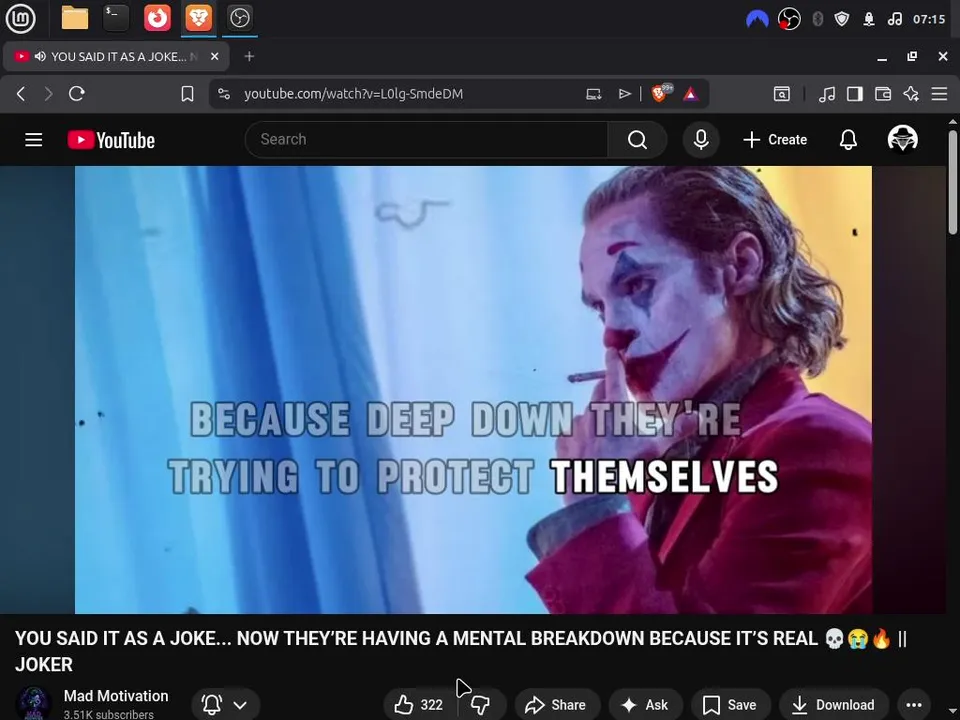
Task: Open the Linux Mint start menu
Action: tap(20, 18)
